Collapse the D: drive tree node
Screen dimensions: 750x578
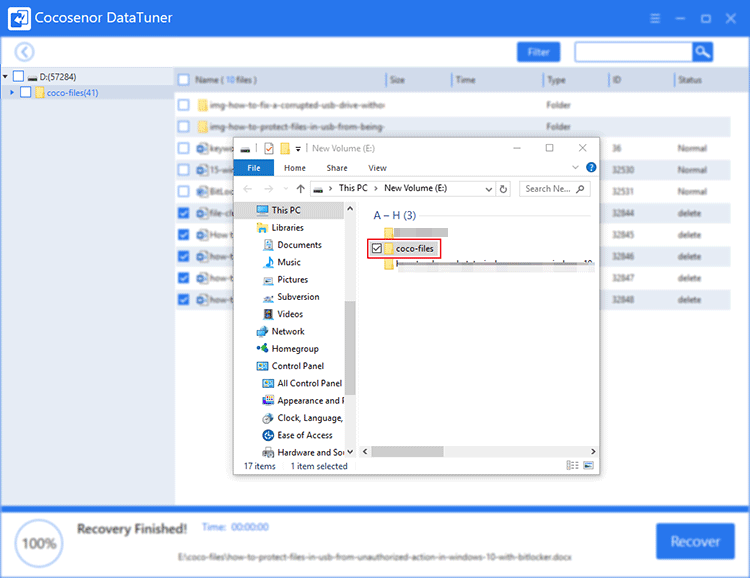[5, 76]
